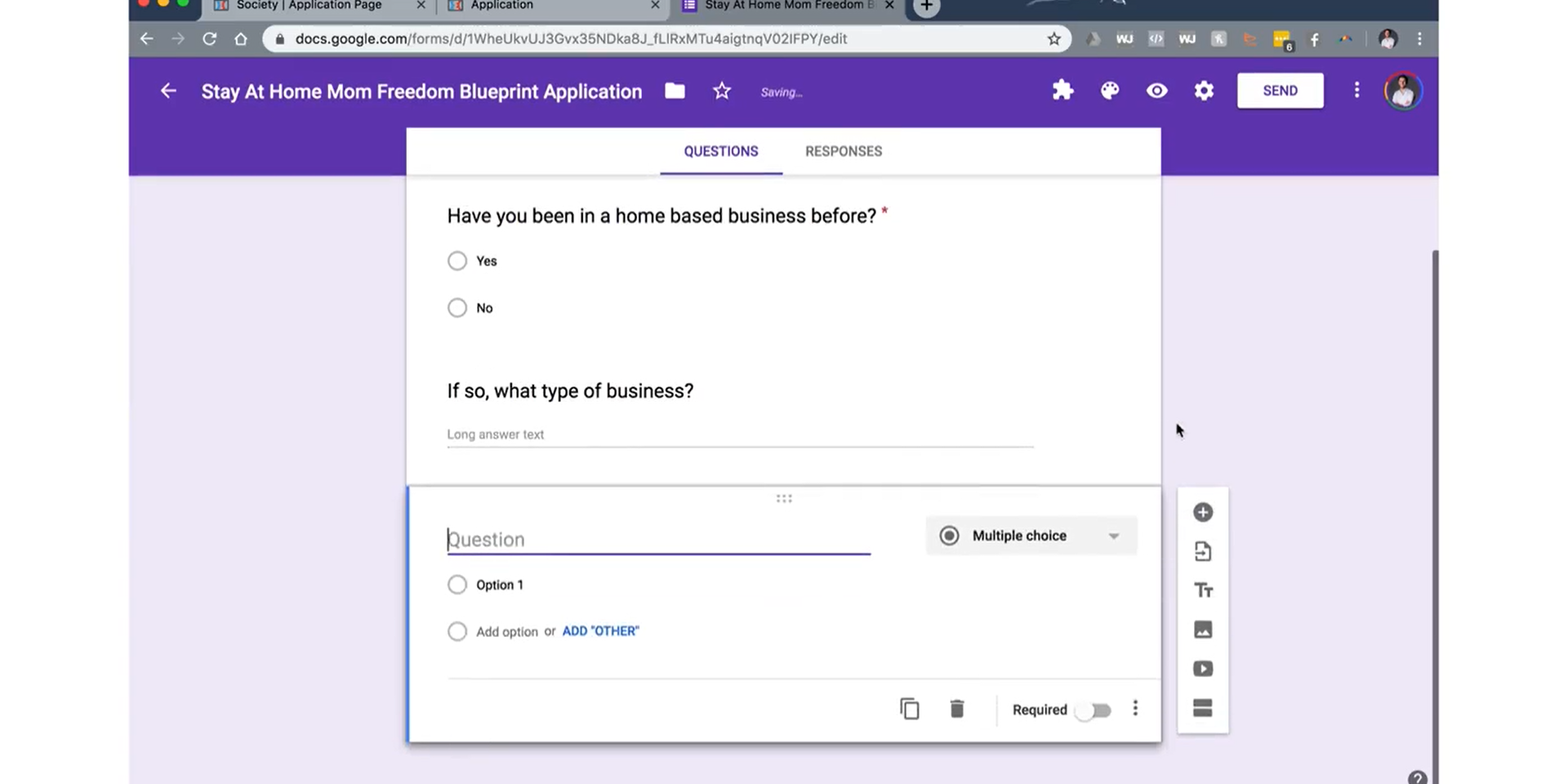Click the SEND button
Image resolution: width=1568 pixels, height=784 pixels.
[x=1280, y=91]
